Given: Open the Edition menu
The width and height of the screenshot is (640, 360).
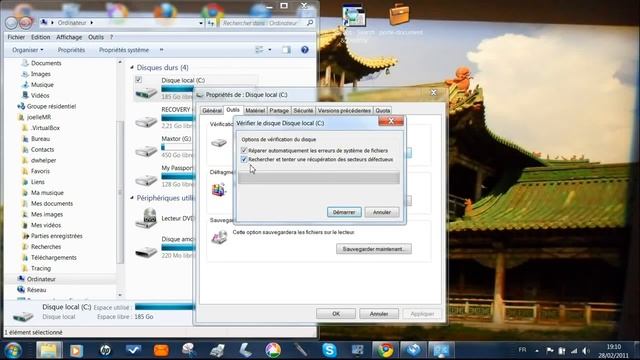Looking at the screenshot, I should pos(40,37).
